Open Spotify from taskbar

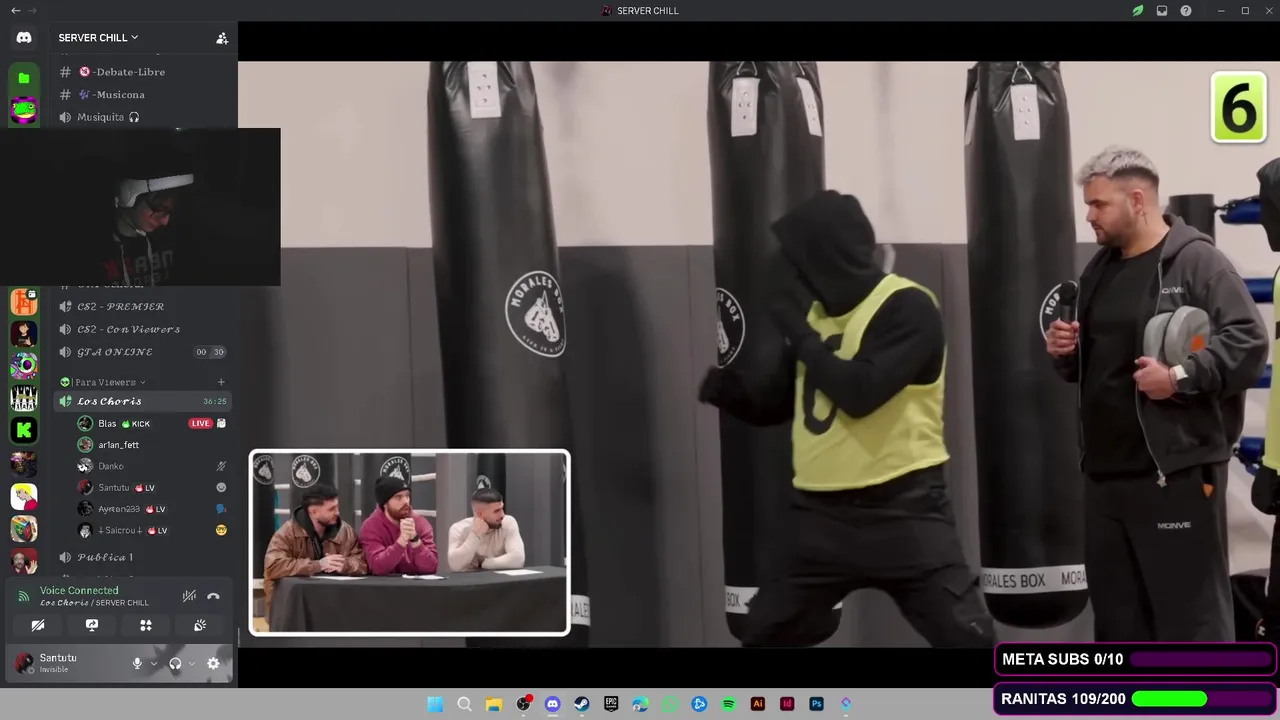point(728,704)
